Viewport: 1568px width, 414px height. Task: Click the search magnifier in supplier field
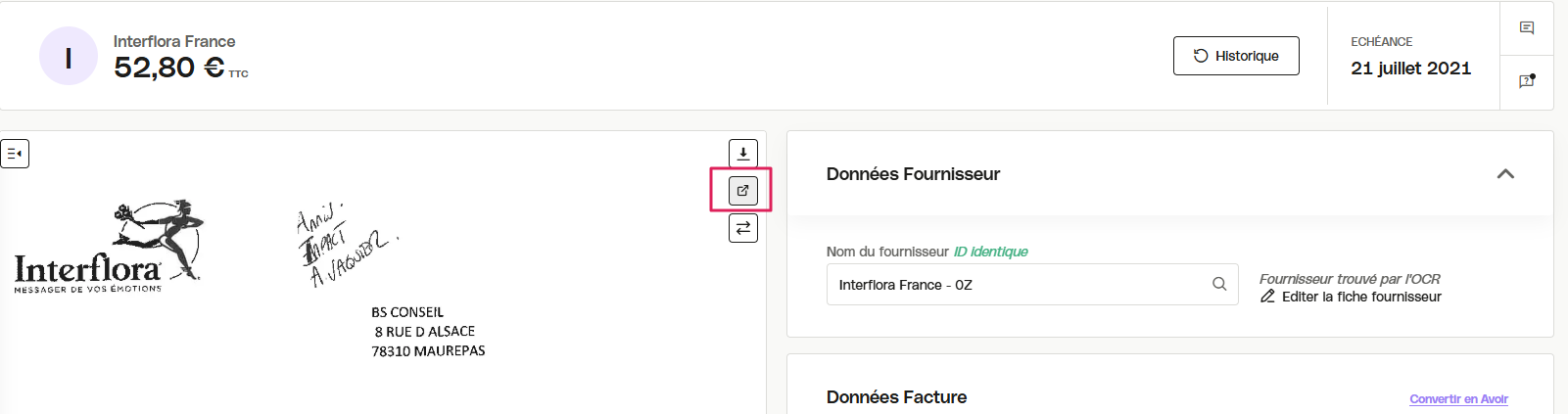pos(1219,284)
